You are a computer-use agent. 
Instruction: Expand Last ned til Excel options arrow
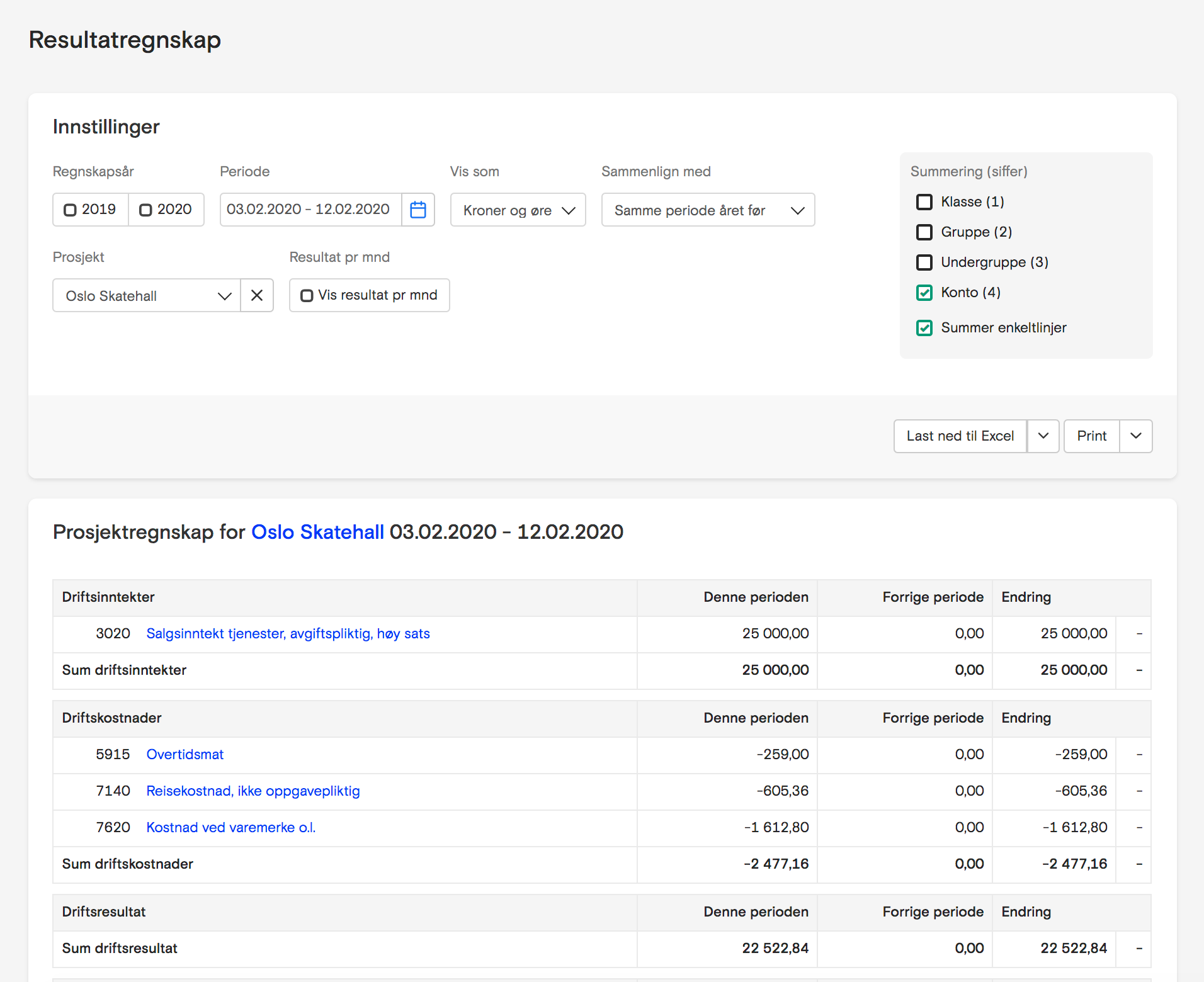click(1043, 436)
